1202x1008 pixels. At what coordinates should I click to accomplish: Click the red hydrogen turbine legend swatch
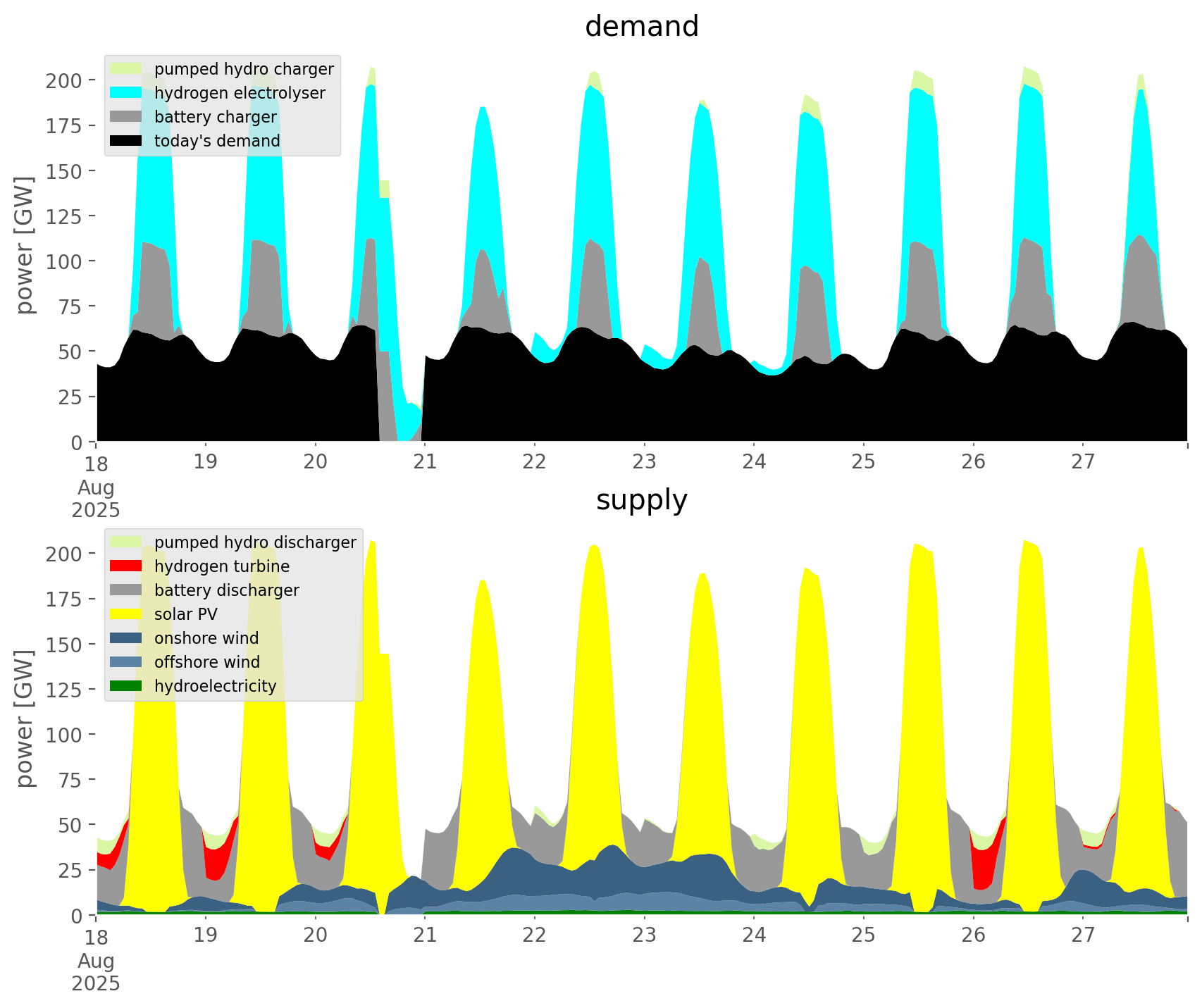pyautogui.click(x=126, y=566)
